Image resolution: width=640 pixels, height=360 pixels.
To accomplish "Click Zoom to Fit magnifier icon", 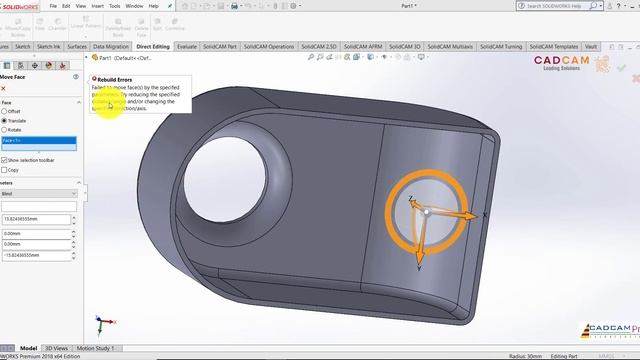I will [x=311, y=57].
